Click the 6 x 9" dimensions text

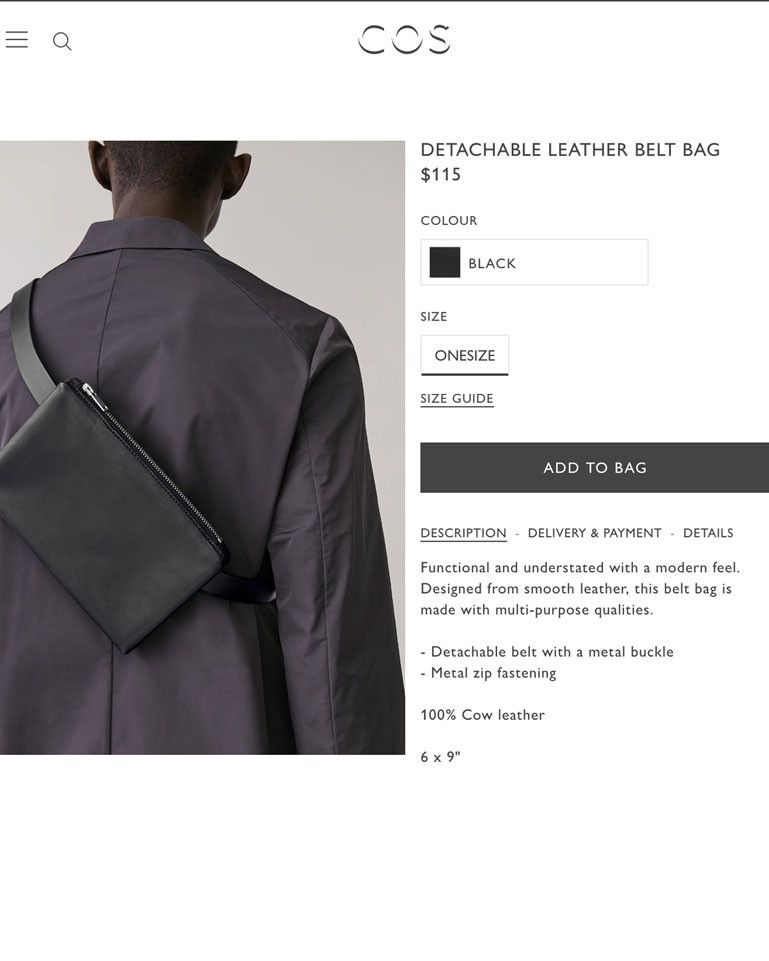[x=440, y=757]
